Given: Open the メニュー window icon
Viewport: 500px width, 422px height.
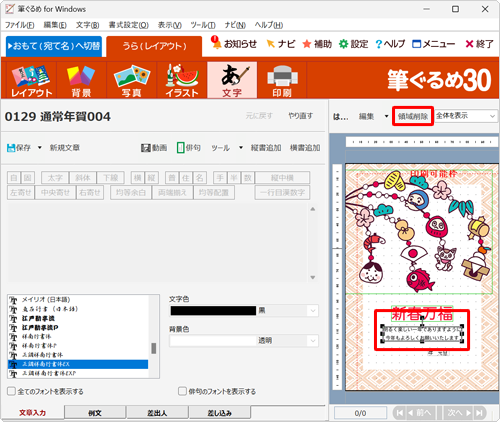Looking at the screenshot, I should click(417, 44).
